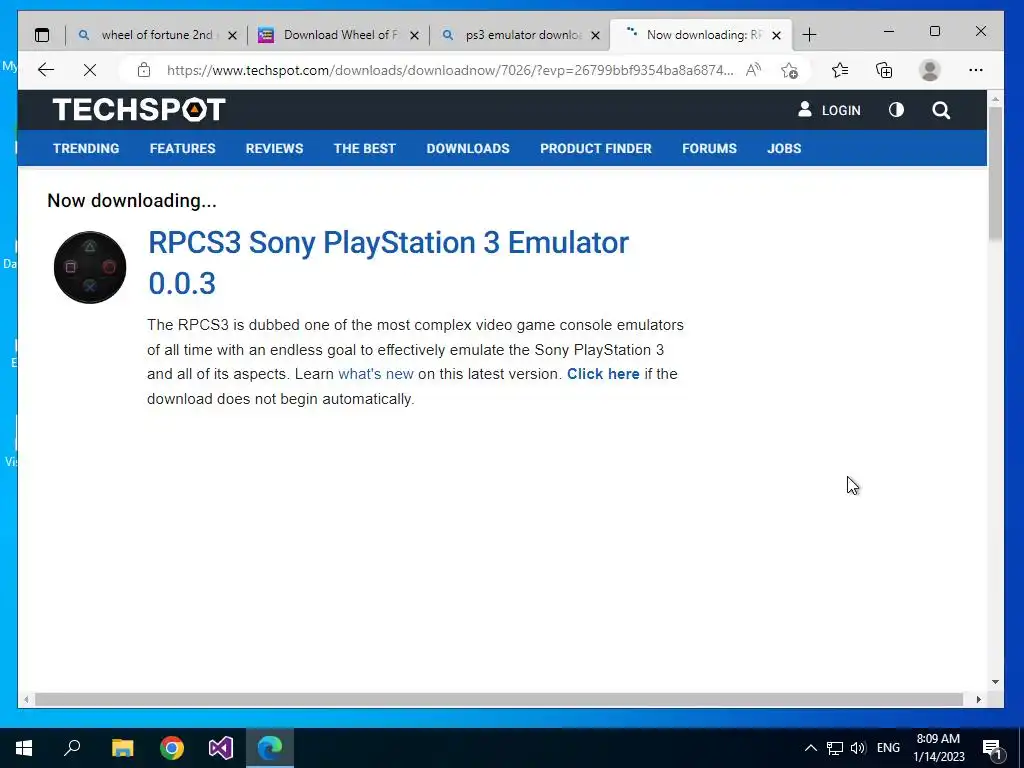1024x768 pixels.
Task: Open network status tray icon
Action: coord(835,748)
